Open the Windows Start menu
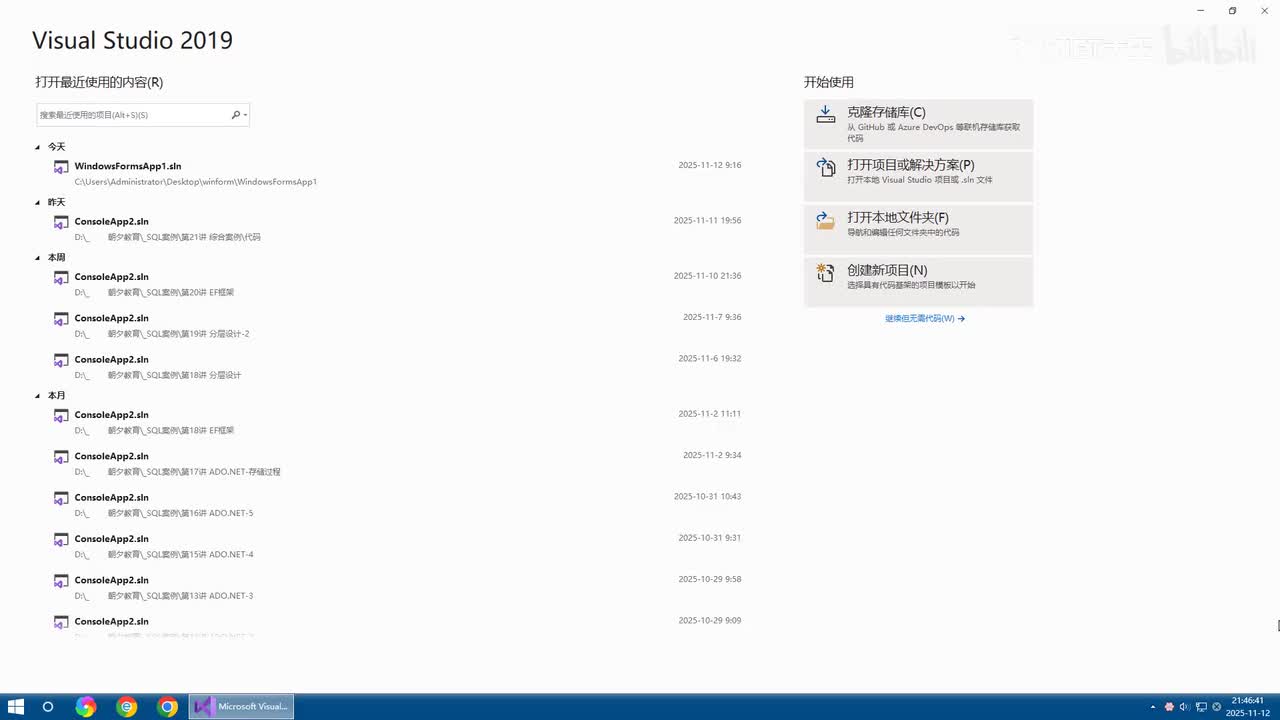This screenshot has width=1280, height=720. (x=16, y=707)
